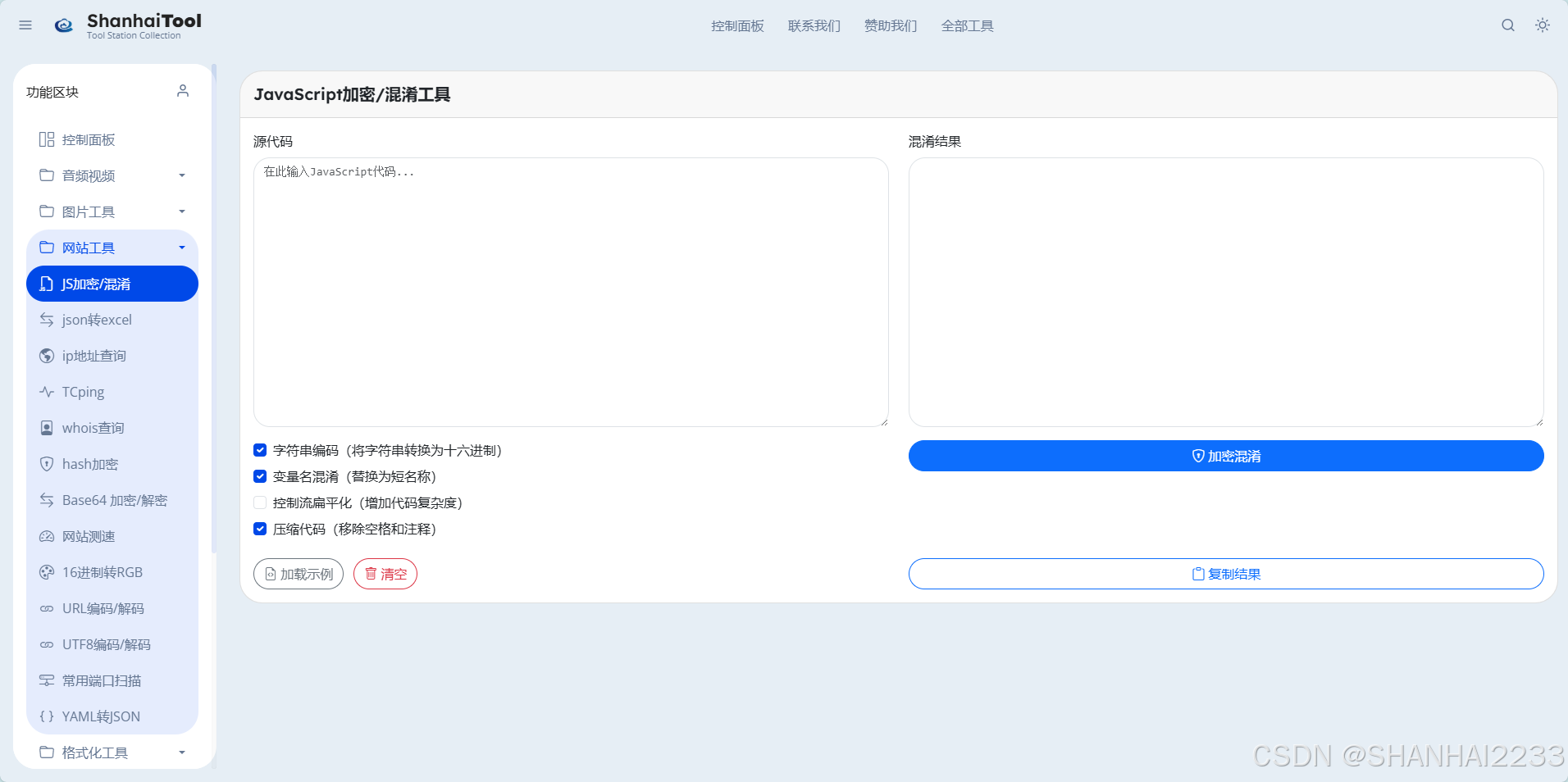
Task: Click the 加密混淆 button
Action: point(1225,456)
